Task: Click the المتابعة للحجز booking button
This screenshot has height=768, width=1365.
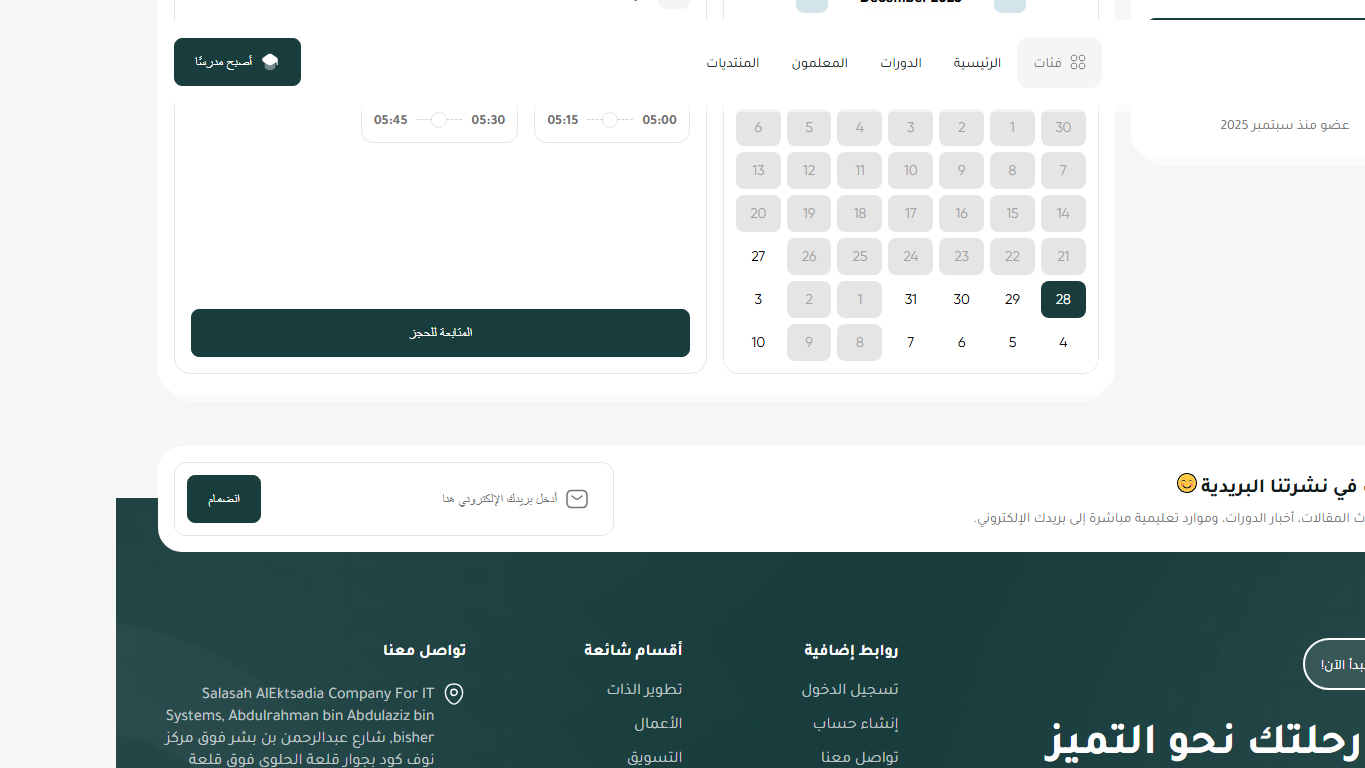Action: pyautogui.click(x=440, y=333)
